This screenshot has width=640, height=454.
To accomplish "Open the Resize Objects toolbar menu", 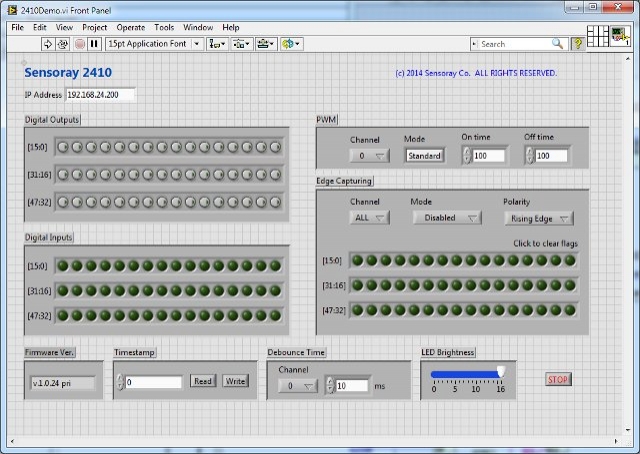I will 266,44.
